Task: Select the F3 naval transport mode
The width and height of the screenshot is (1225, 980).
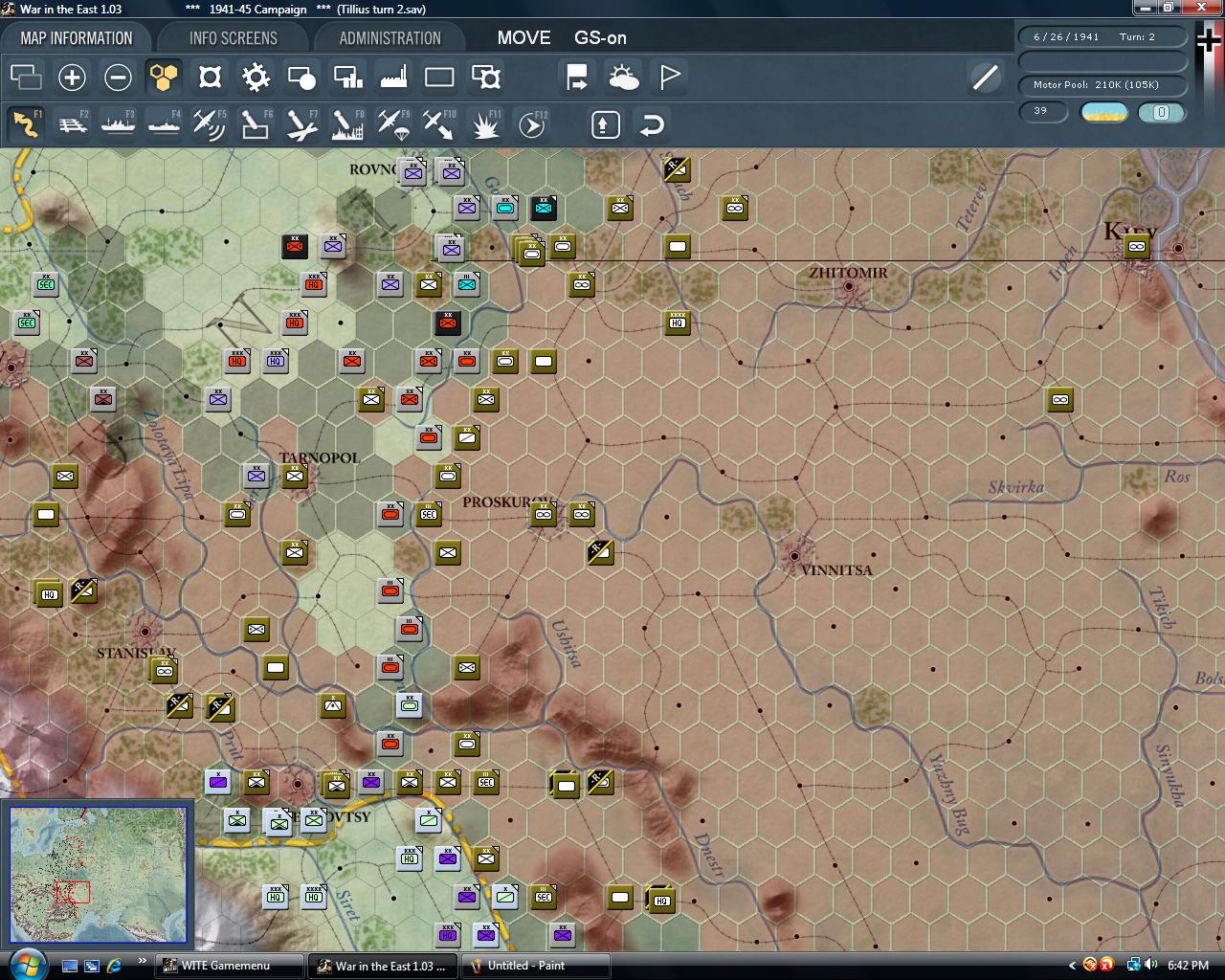Action: point(118,124)
